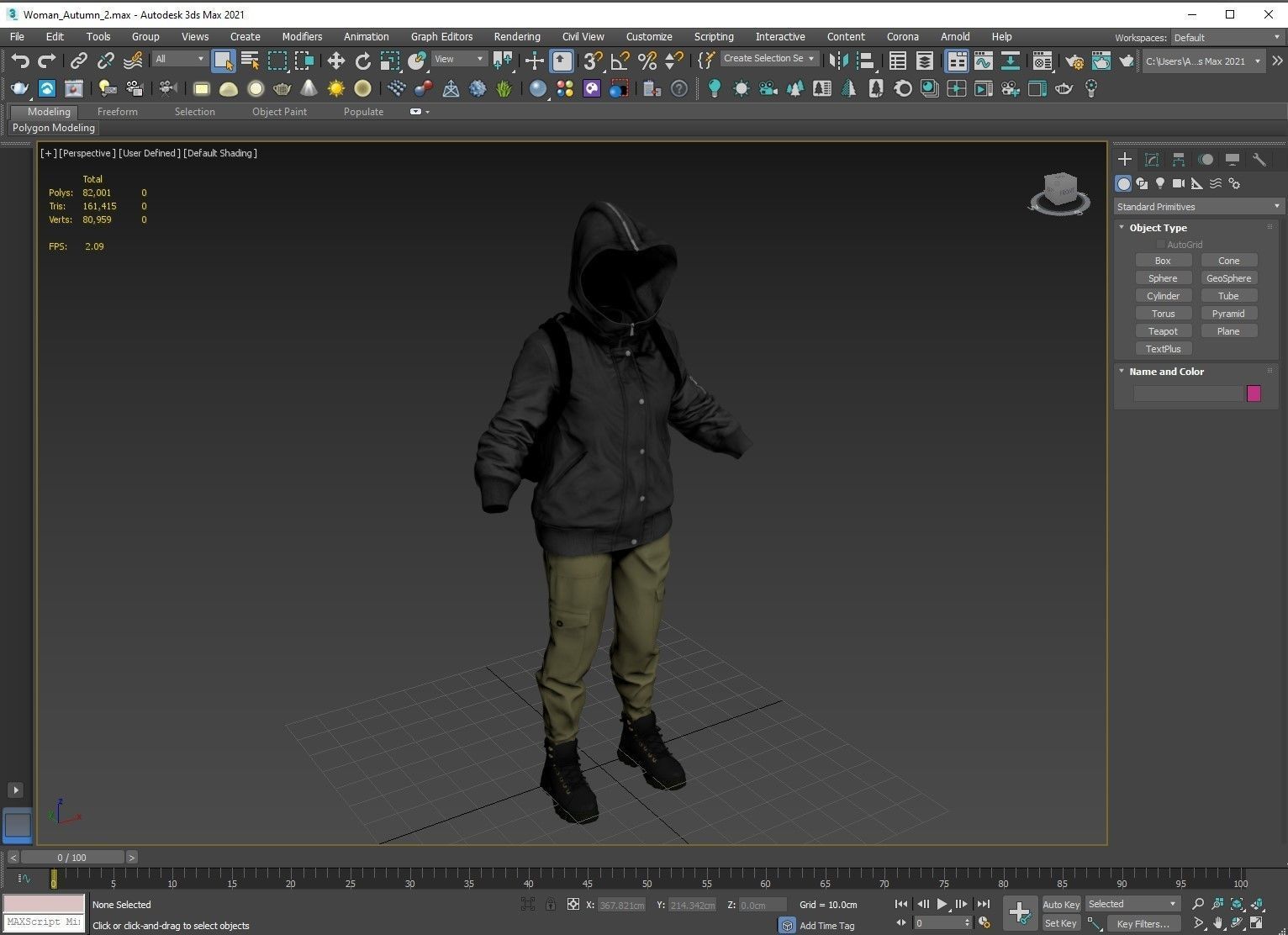This screenshot has width=1288, height=935.
Task: Click the magenta object color swatch
Action: 1254,394
